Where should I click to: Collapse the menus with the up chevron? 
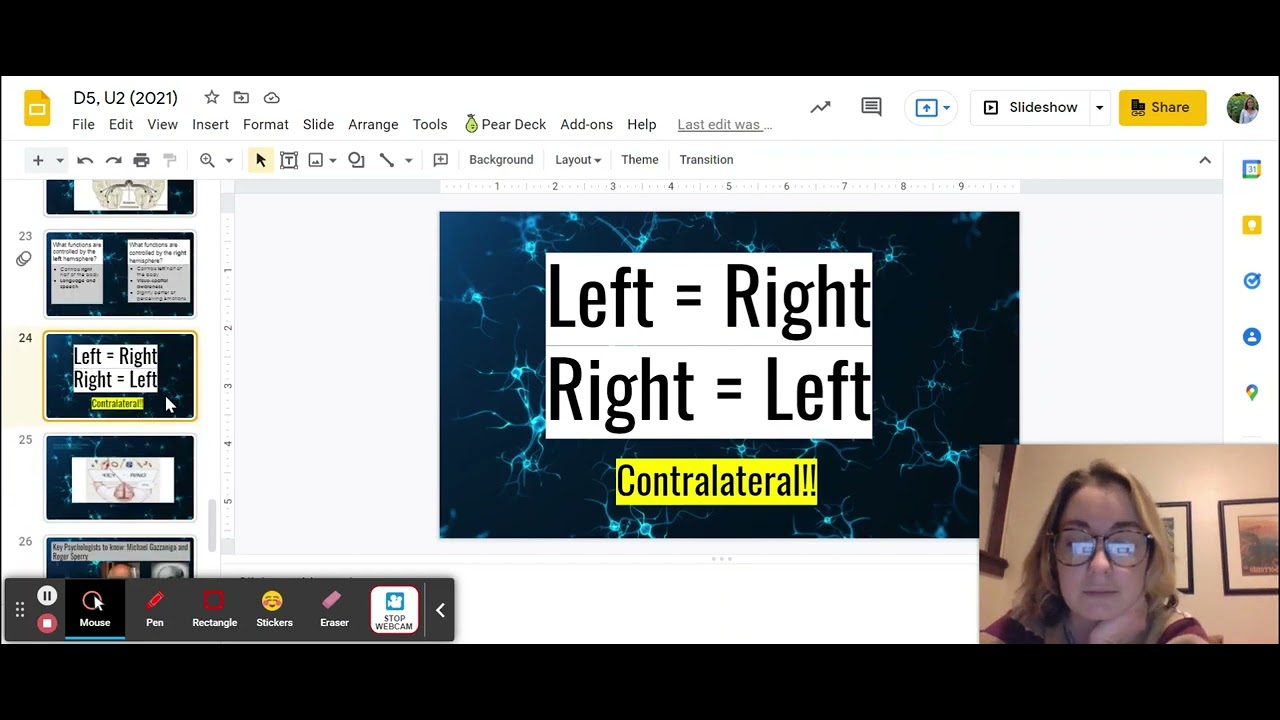click(1205, 160)
